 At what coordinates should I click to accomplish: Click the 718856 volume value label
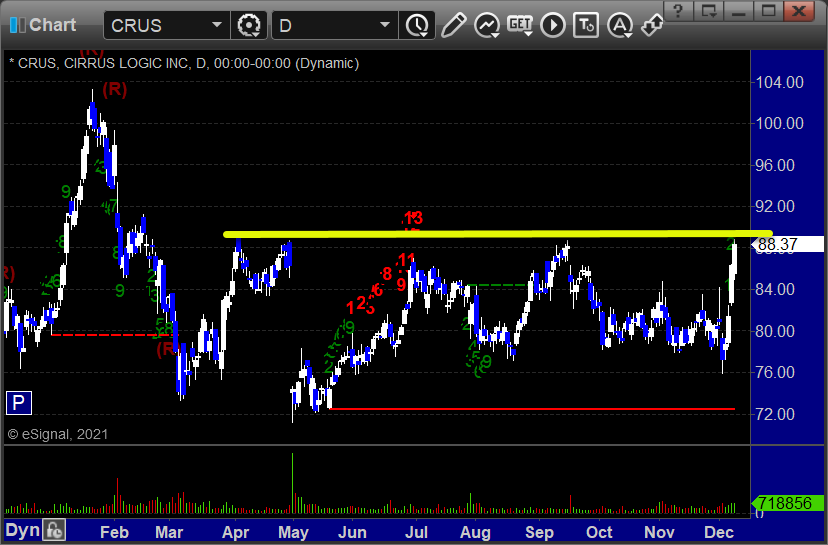788,503
